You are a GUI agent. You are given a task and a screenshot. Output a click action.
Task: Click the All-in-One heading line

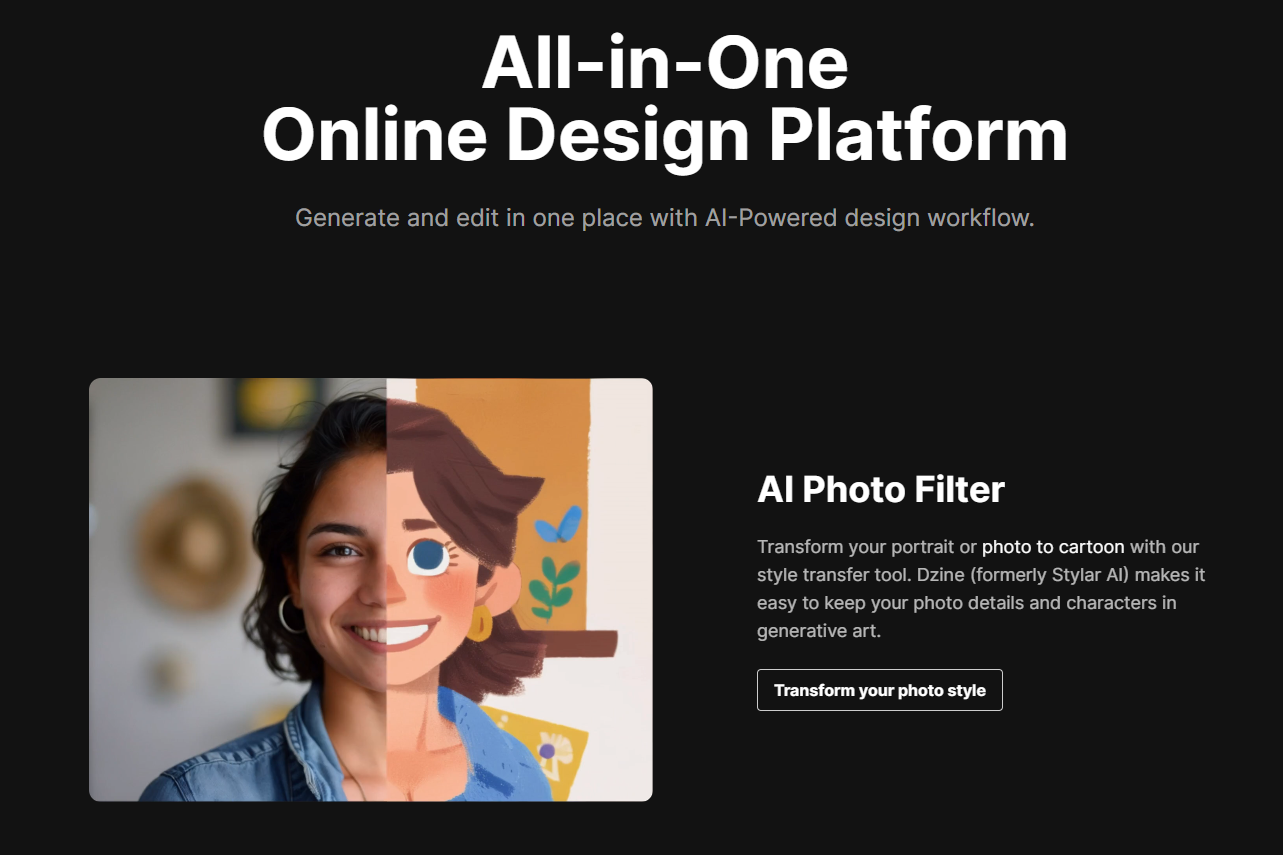(665, 62)
